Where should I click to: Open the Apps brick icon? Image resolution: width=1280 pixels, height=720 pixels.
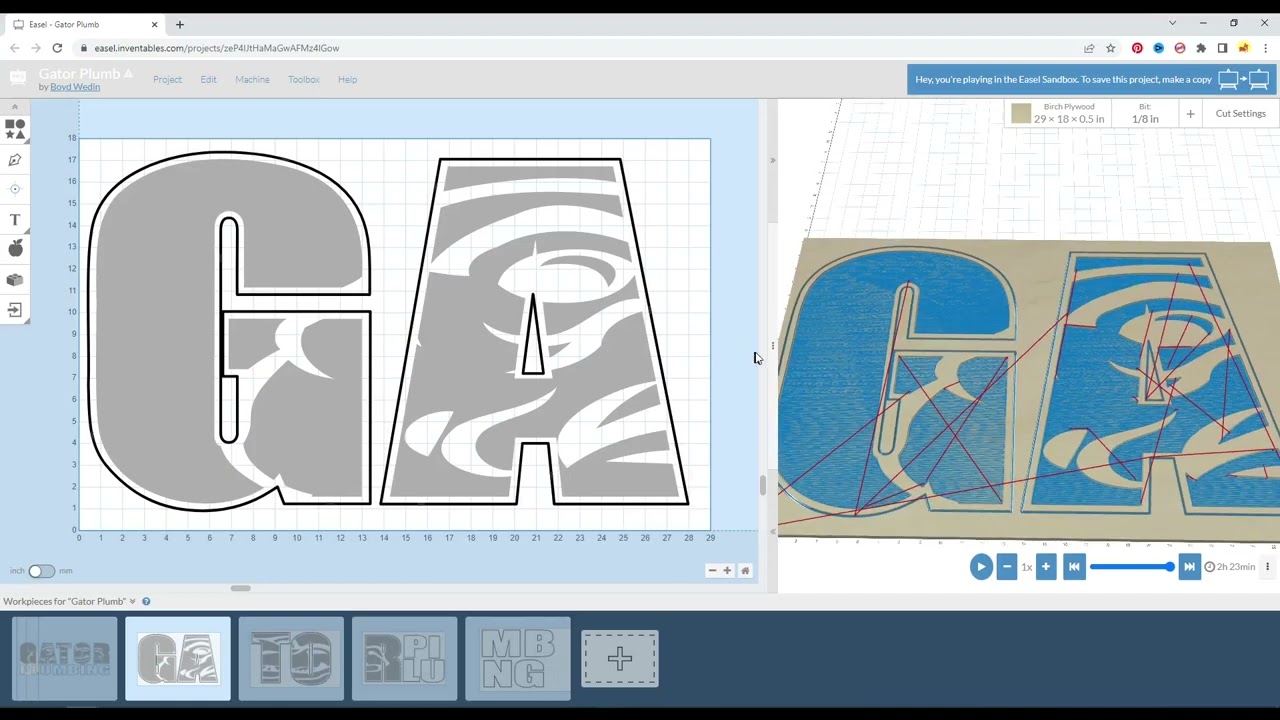(15, 280)
